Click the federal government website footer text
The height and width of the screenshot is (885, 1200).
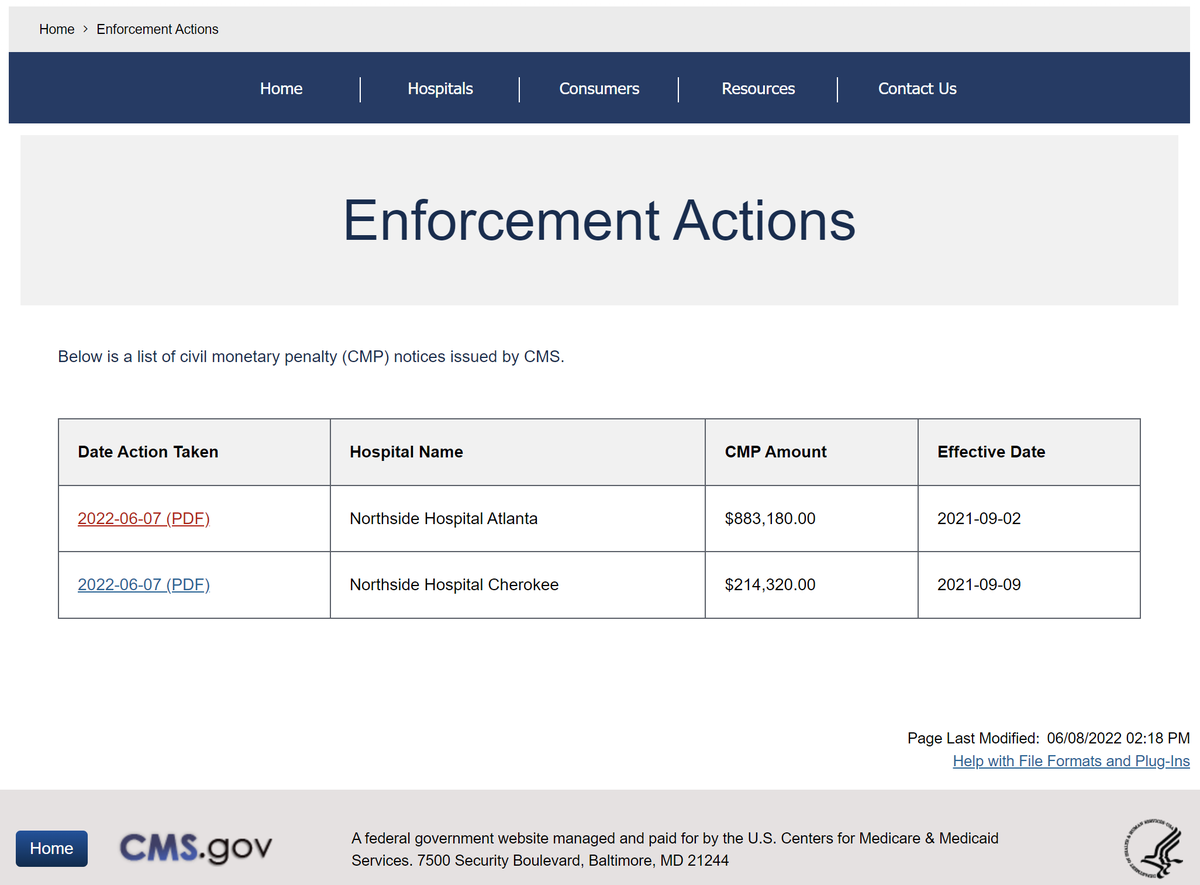point(675,849)
